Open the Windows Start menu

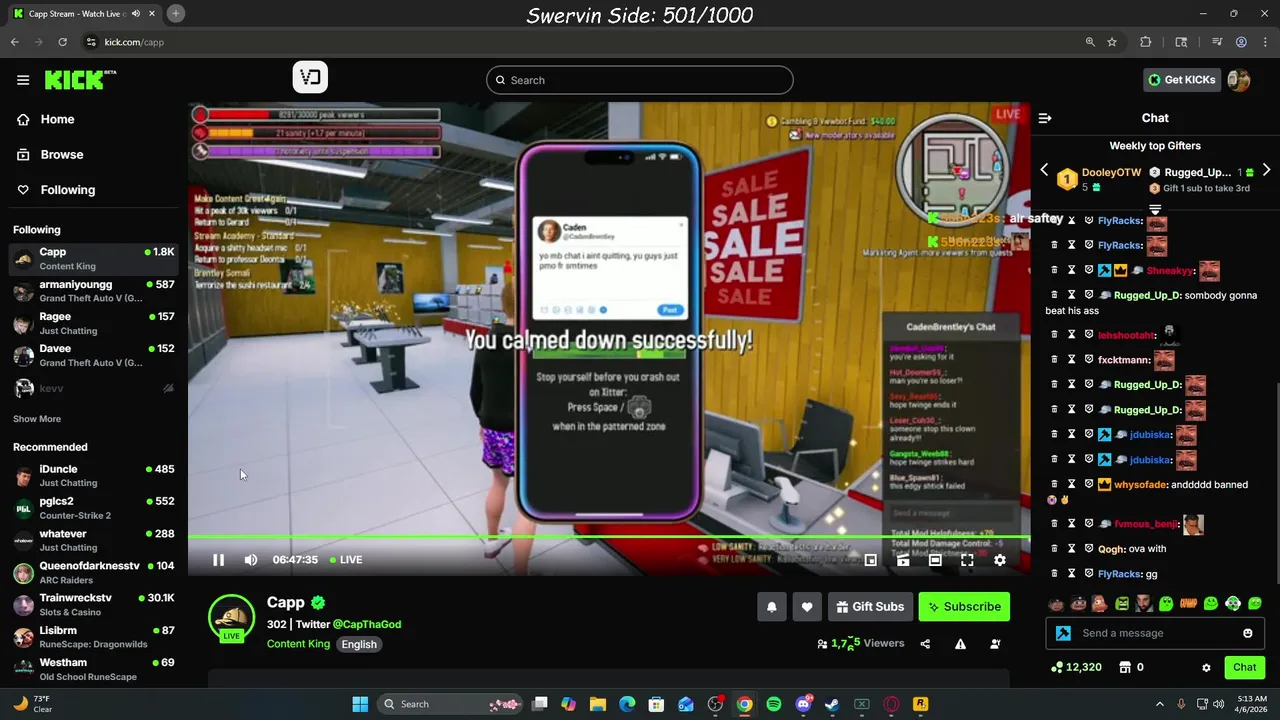point(360,704)
